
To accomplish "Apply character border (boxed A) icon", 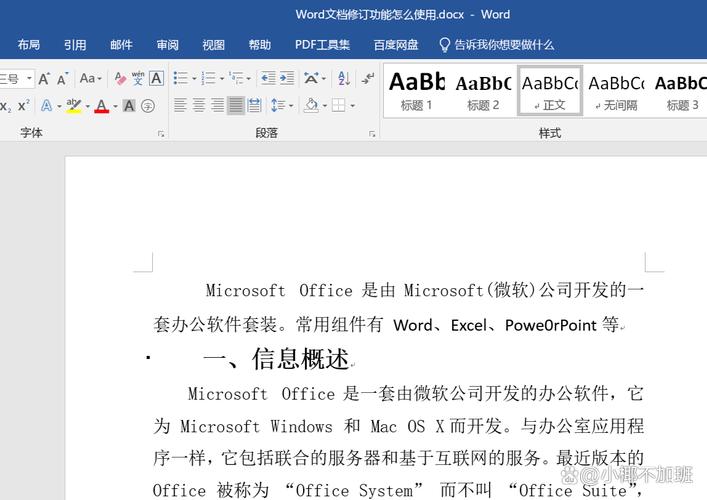I will 156,78.
